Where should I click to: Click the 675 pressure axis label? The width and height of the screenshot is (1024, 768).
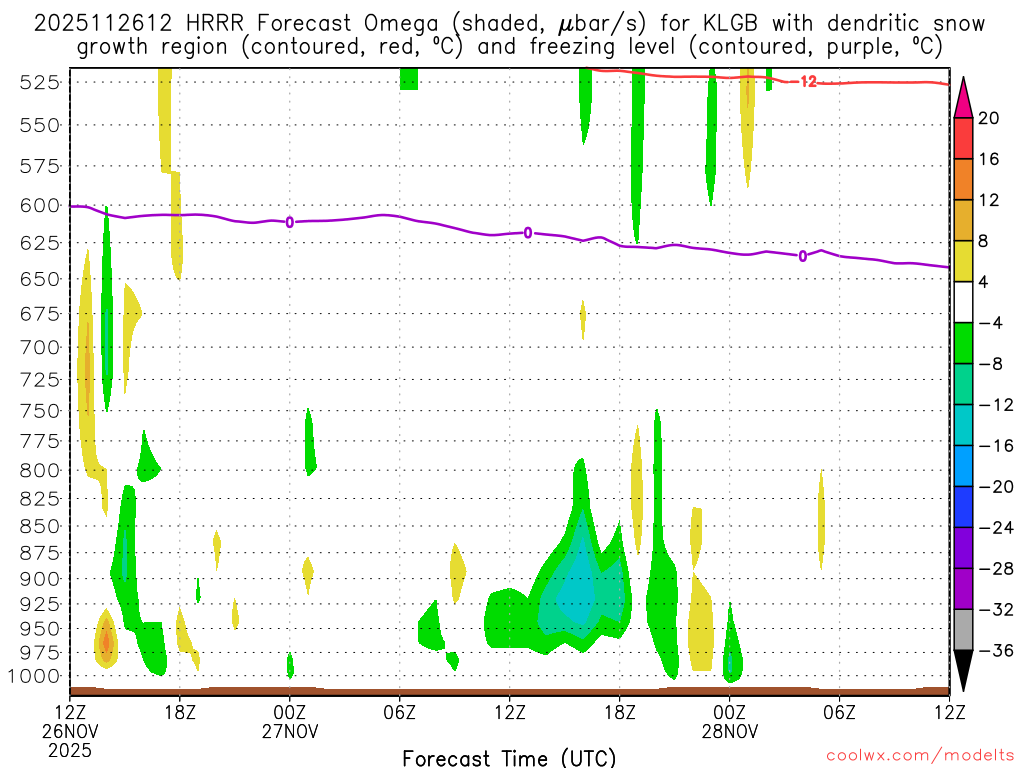point(40,314)
